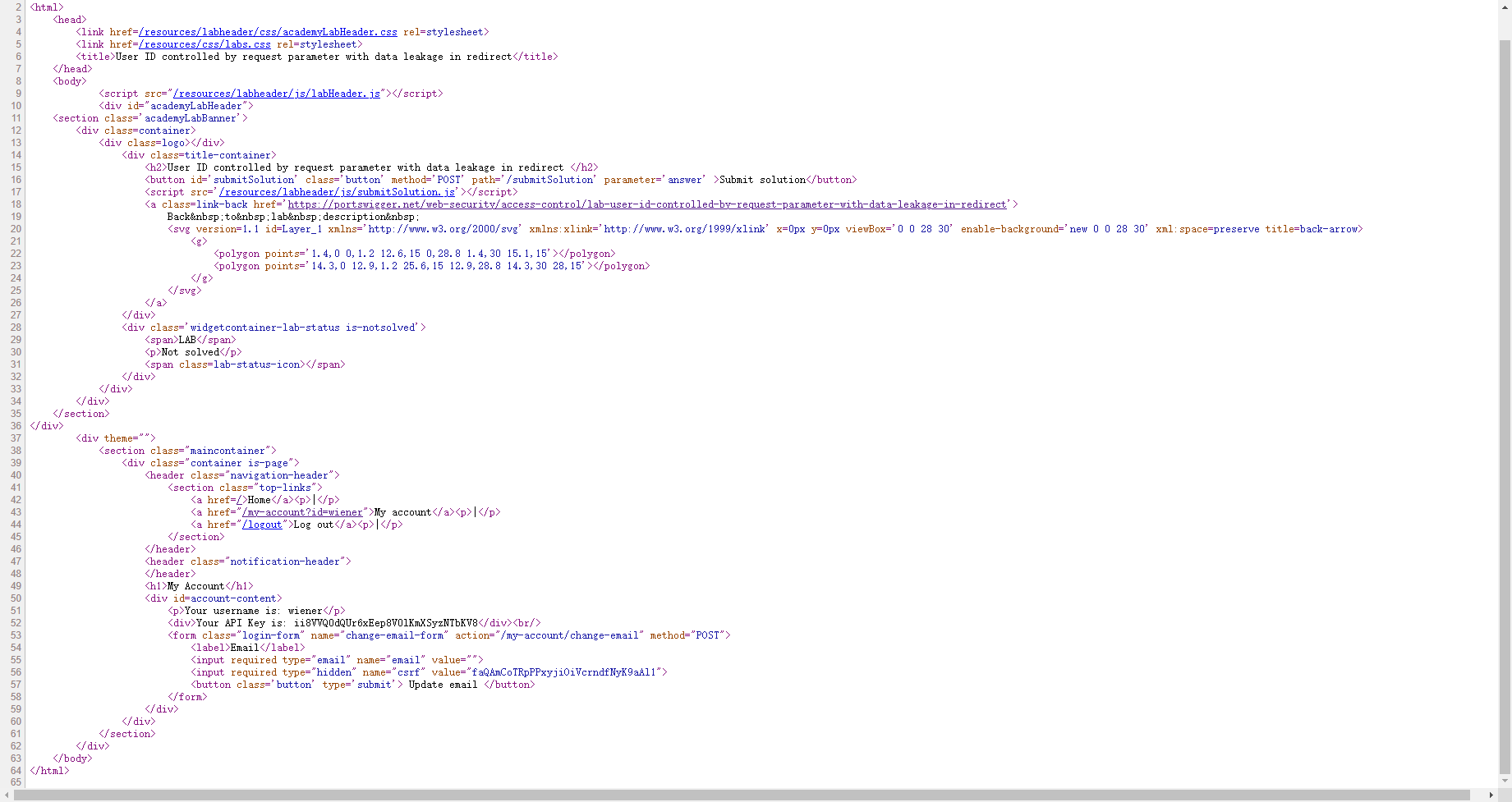Open the submitSolution.js script link

(338, 192)
